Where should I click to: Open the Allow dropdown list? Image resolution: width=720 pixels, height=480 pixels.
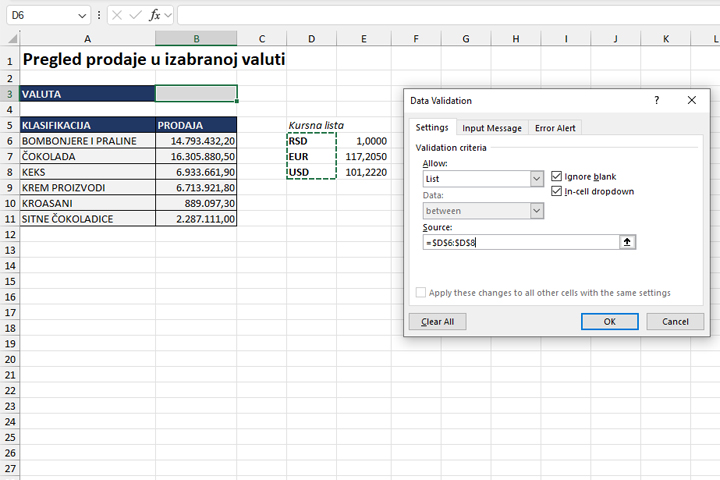(x=536, y=179)
